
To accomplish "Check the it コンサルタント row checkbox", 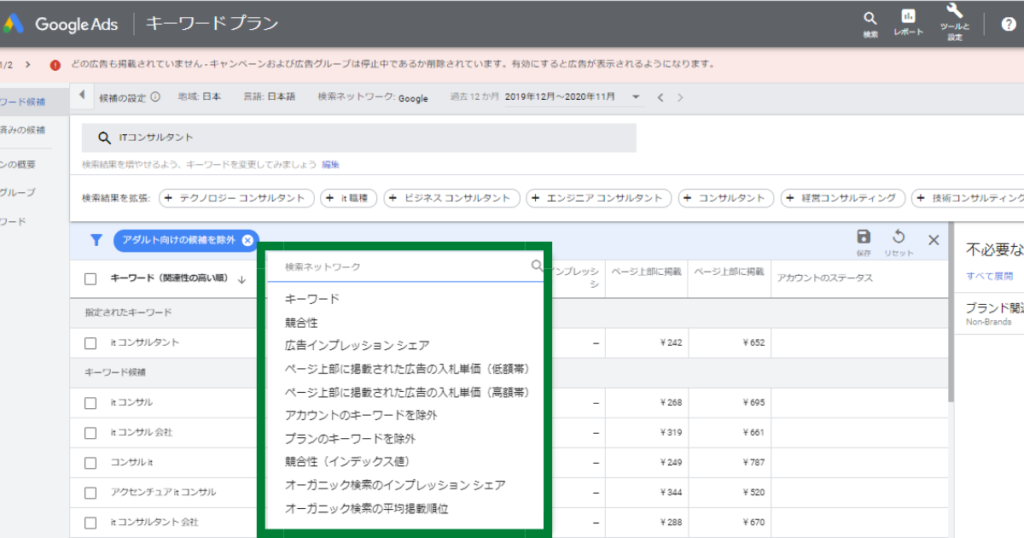I will point(91,343).
